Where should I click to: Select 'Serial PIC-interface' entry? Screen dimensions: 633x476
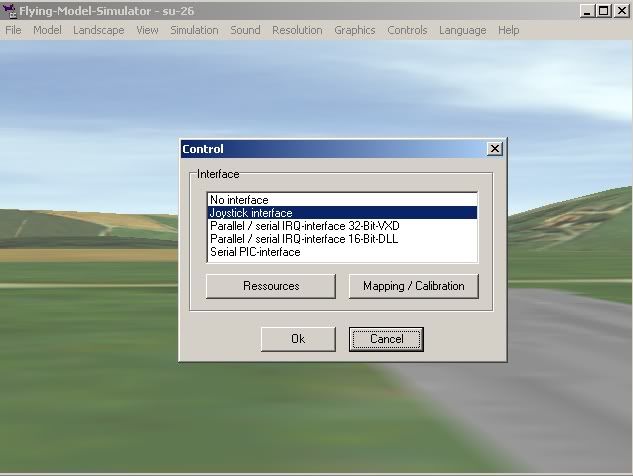click(x=342, y=252)
